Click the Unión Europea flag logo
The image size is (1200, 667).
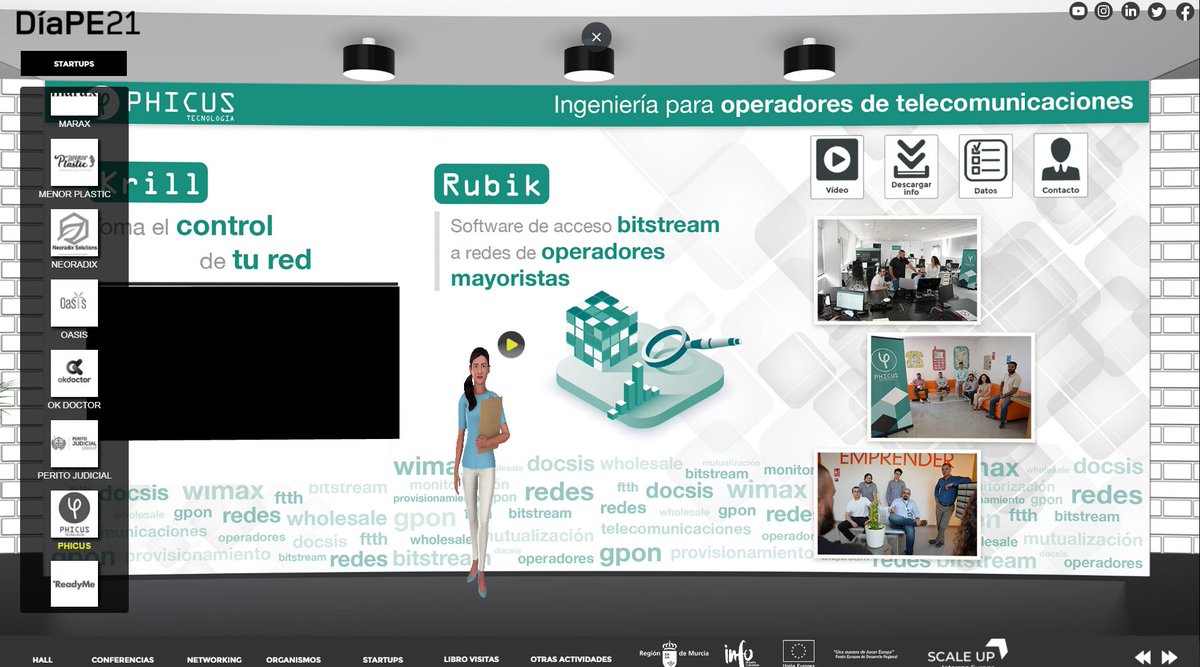[798, 654]
